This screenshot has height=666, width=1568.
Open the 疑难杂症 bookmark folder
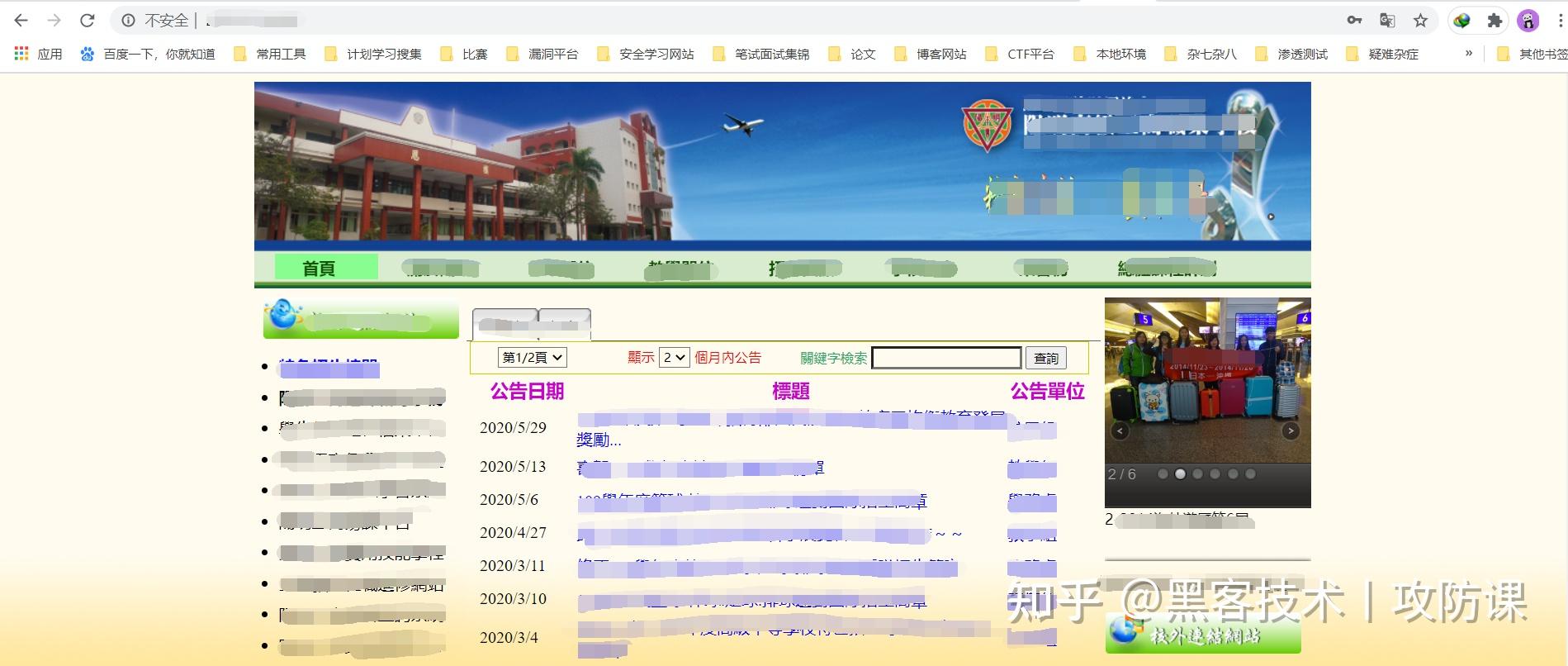pos(1383,54)
